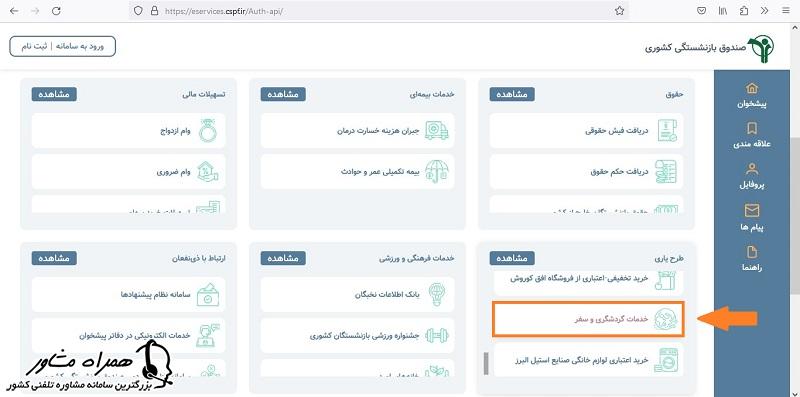Viewport: 800px width, 397px height.
Task: Open پیشخوان in the sidebar
Action: (x=752, y=95)
